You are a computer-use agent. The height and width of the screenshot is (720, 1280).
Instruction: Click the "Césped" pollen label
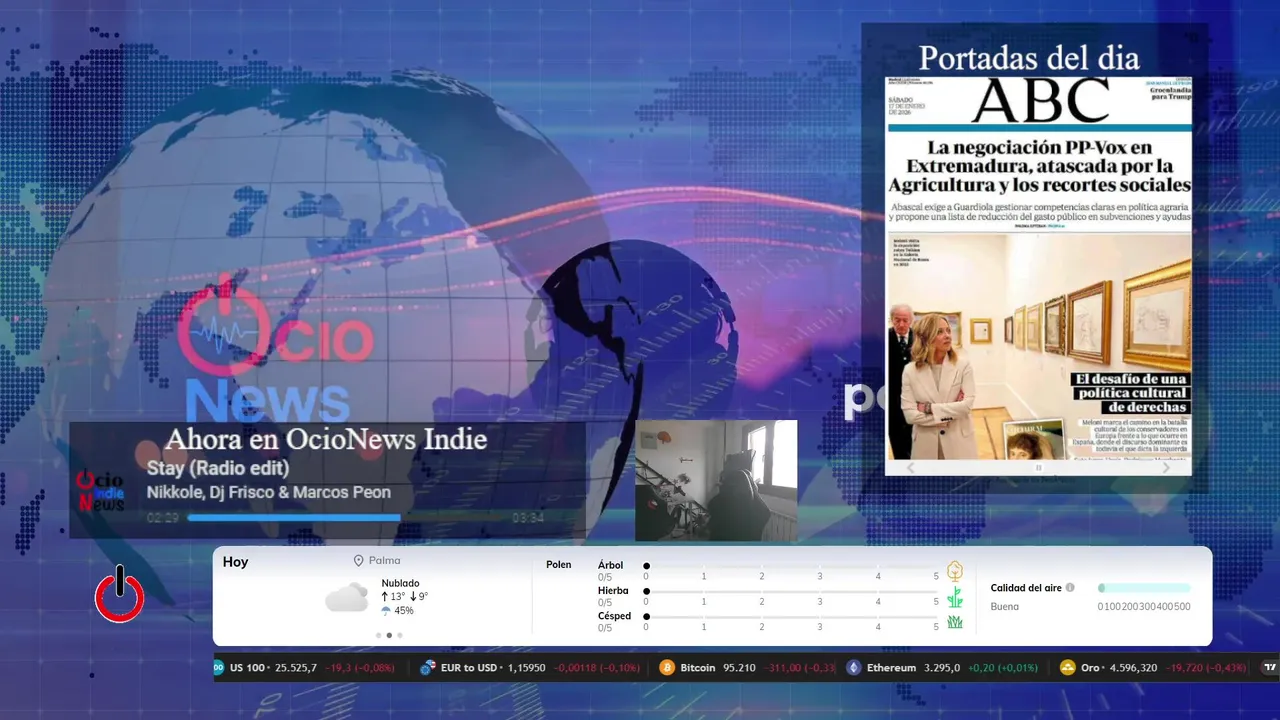click(x=614, y=616)
